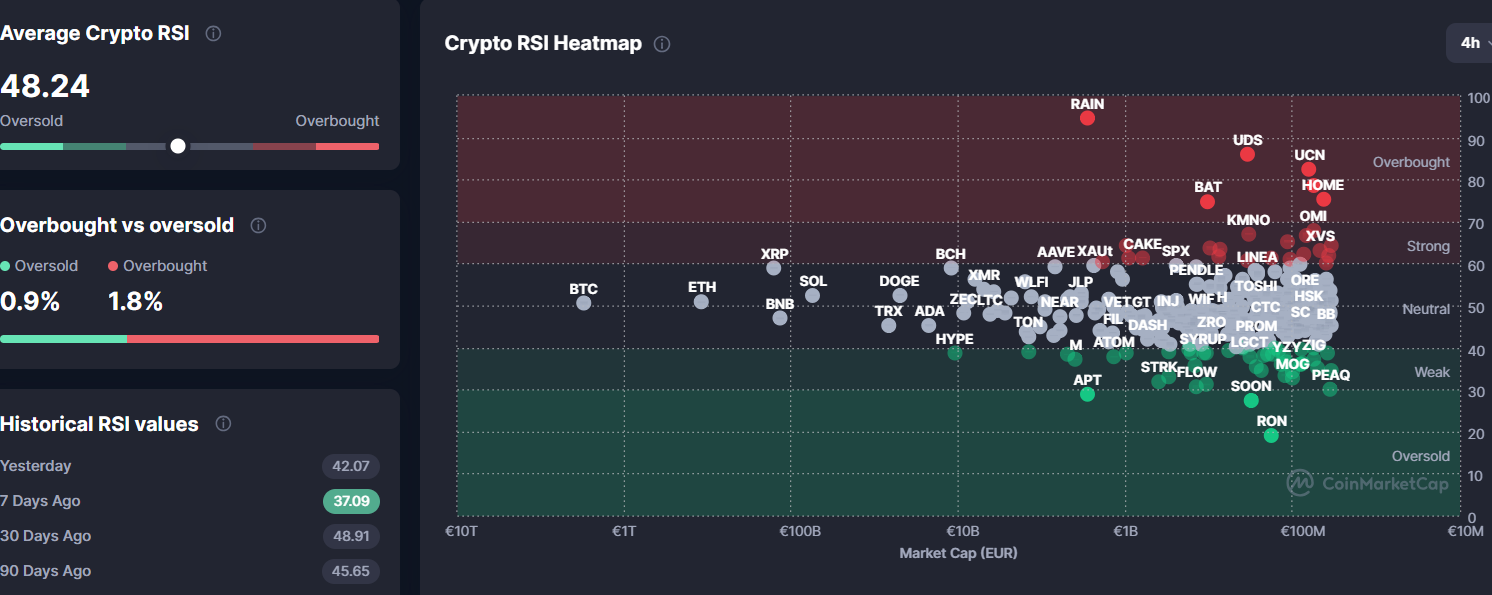Click the 90 Days Ago value 45.65
Image resolution: width=1492 pixels, height=595 pixels.
pos(351,571)
